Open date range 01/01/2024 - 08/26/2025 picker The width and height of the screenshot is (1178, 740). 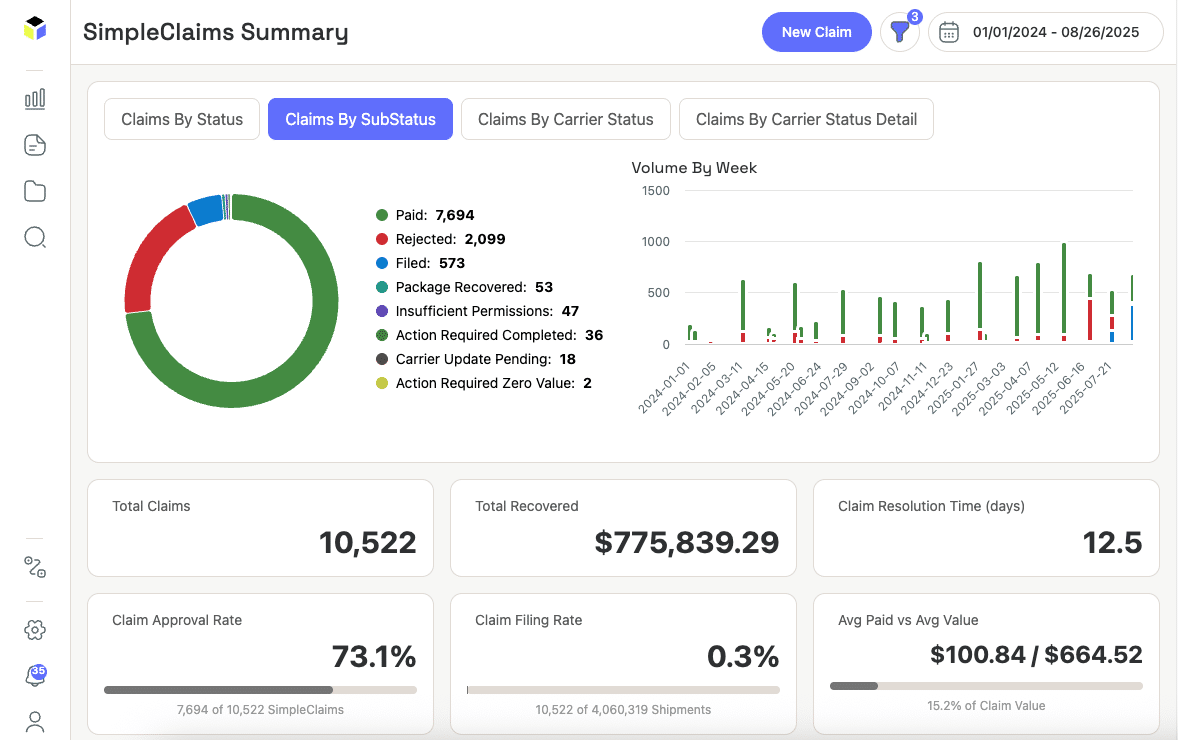(x=1046, y=32)
